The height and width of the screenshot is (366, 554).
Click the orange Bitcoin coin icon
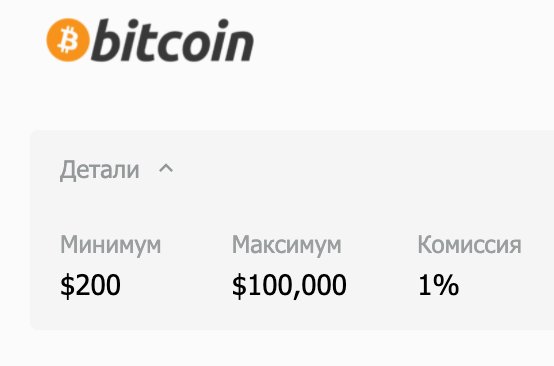point(67,40)
